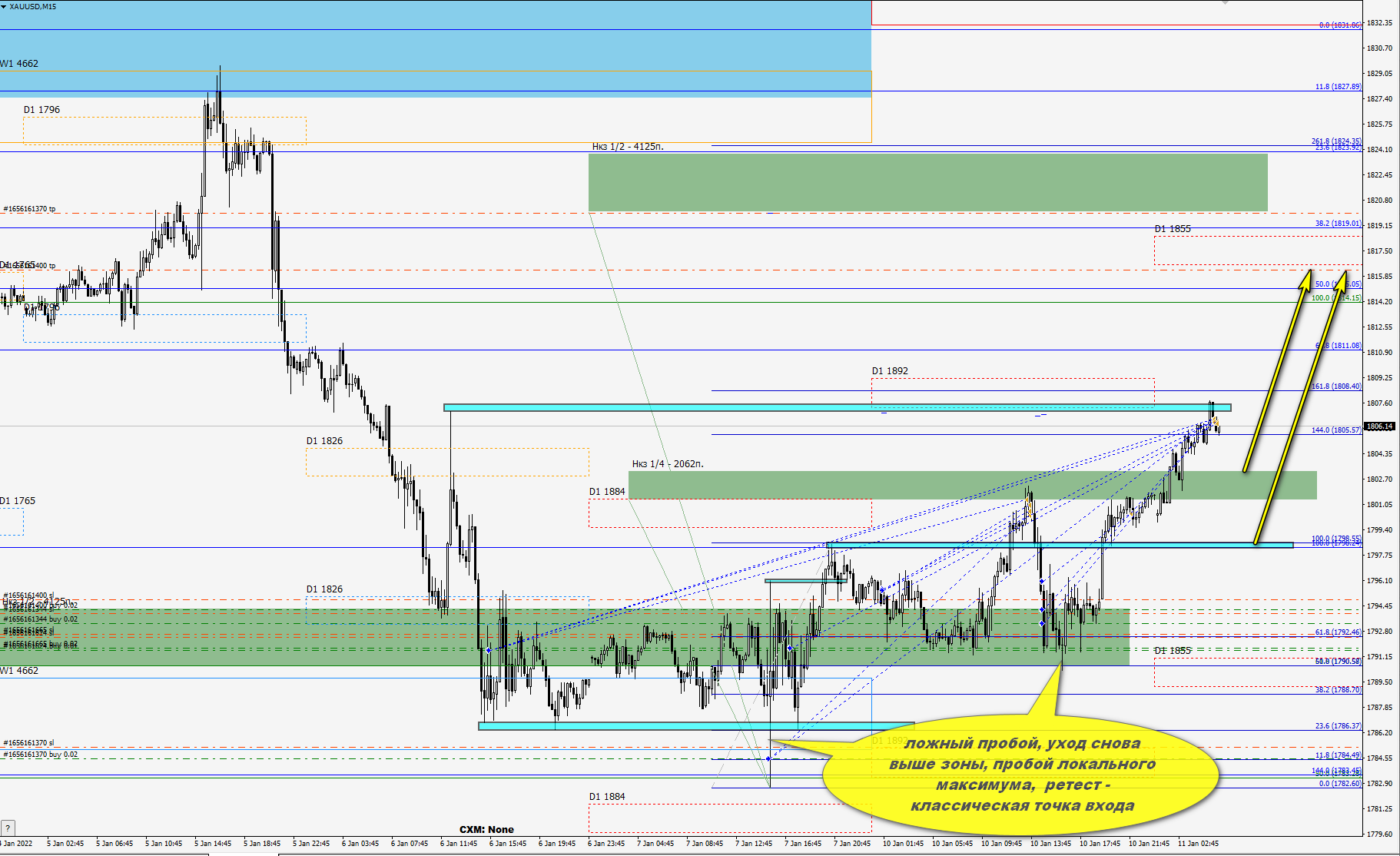Click price scale value 1824.10
This screenshot has width=1400, height=856.
click(1379, 150)
